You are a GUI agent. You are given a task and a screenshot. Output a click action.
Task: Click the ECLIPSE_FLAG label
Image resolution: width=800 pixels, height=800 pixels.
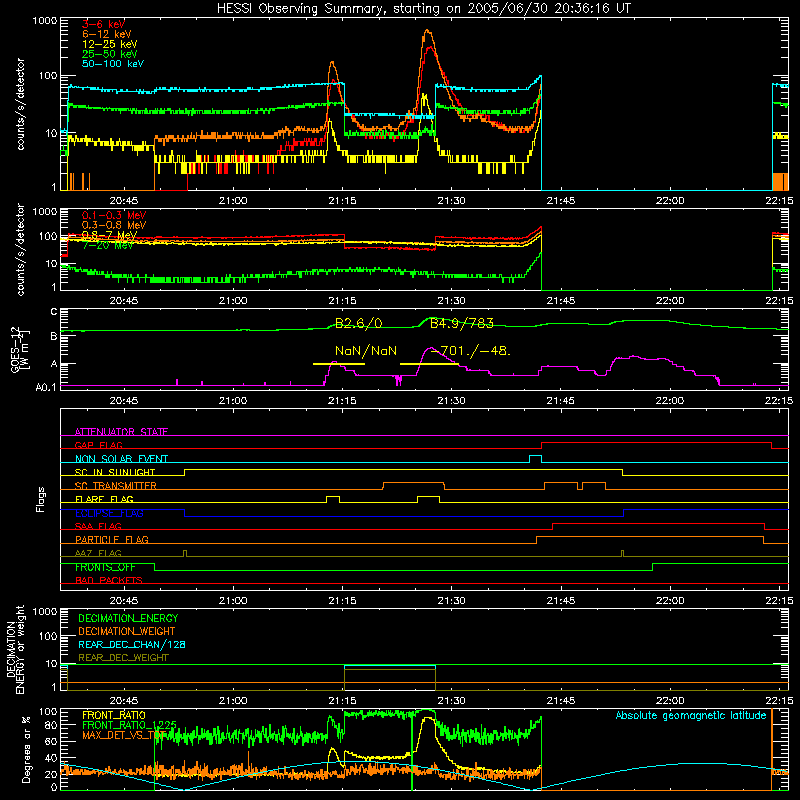(x=109, y=513)
